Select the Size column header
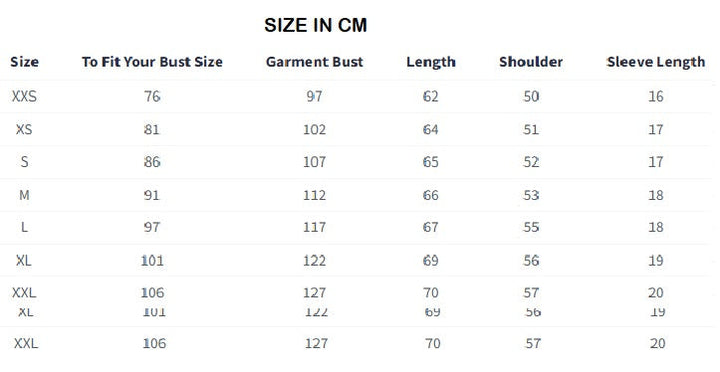This screenshot has width=720, height=372. [x=24, y=62]
